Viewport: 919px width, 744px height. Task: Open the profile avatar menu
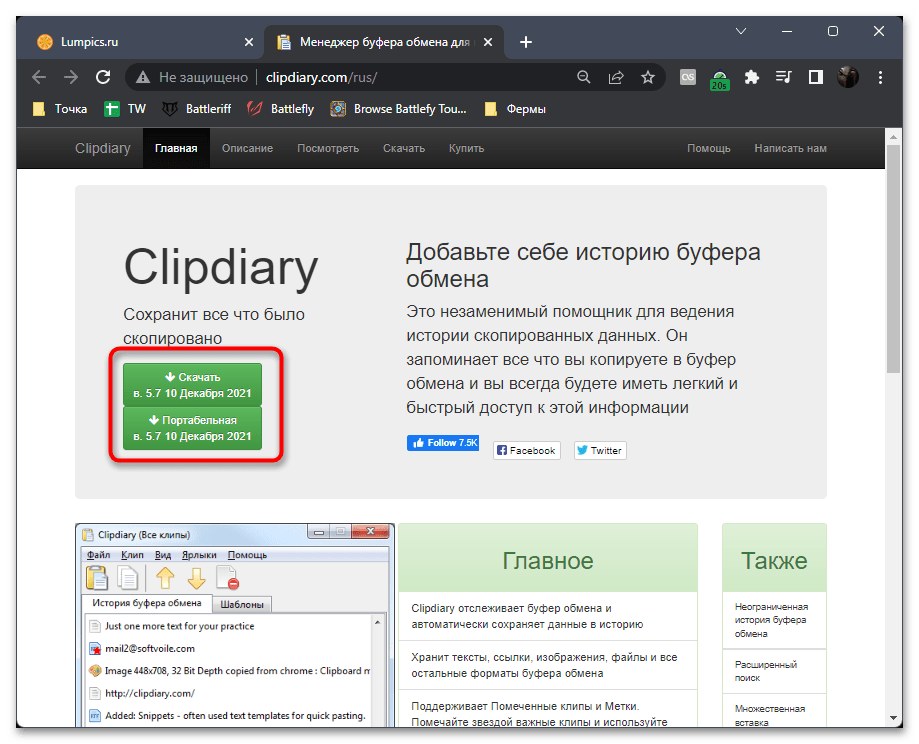[848, 77]
